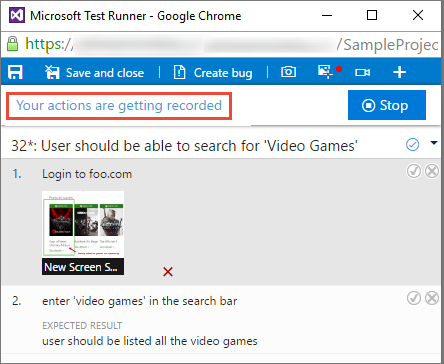
Task: Open the New Screen S... screenshot thumbnail
Action: [x=83, y=233]
